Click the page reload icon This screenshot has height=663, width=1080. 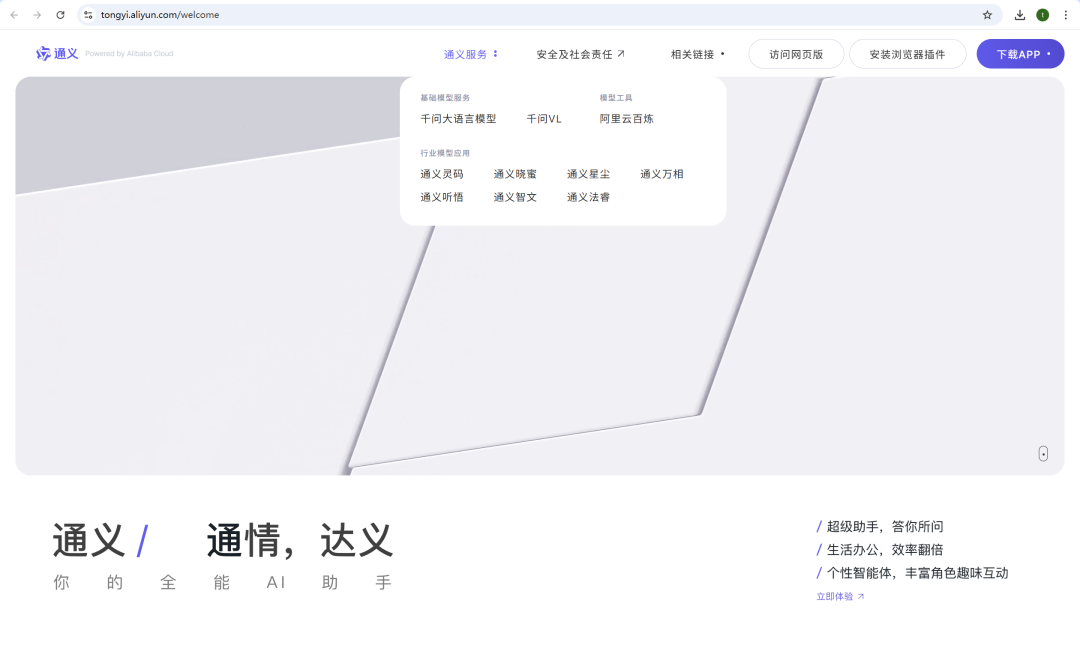58,15
